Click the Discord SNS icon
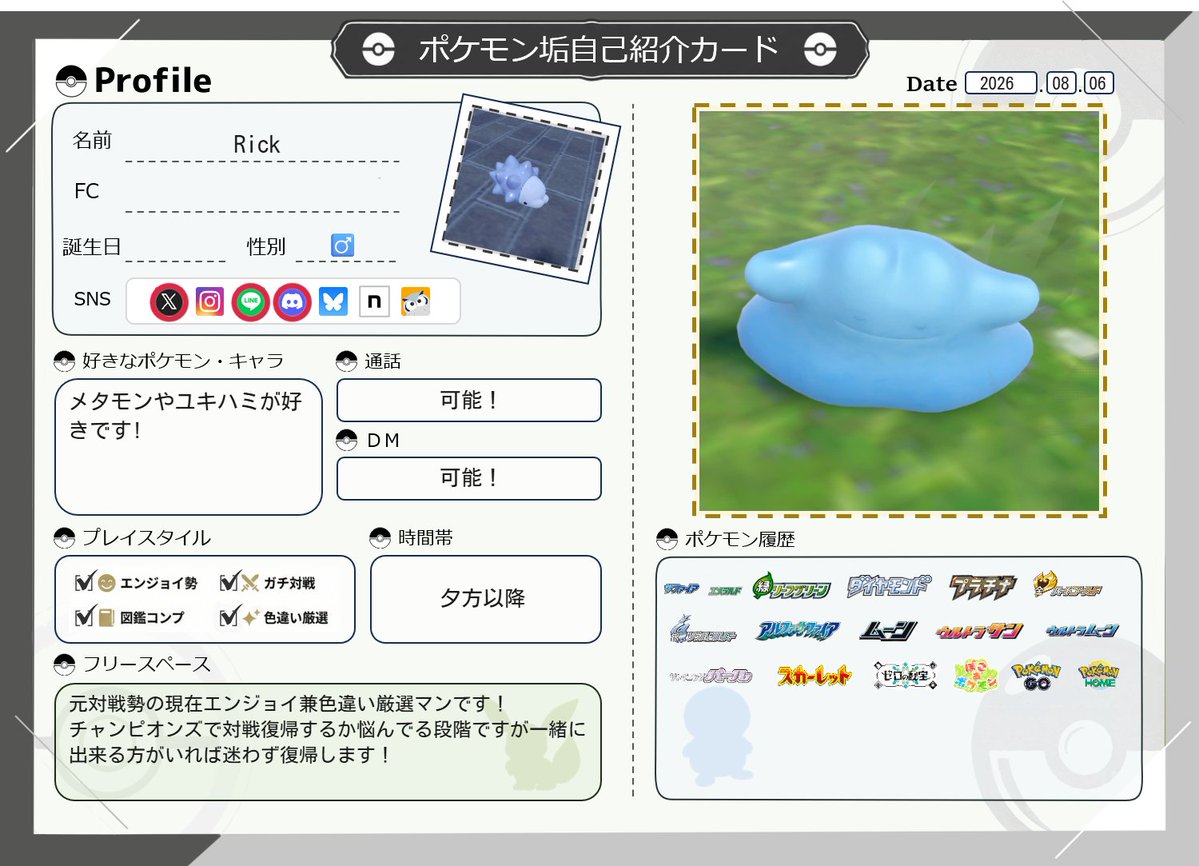 coord(292,301)
